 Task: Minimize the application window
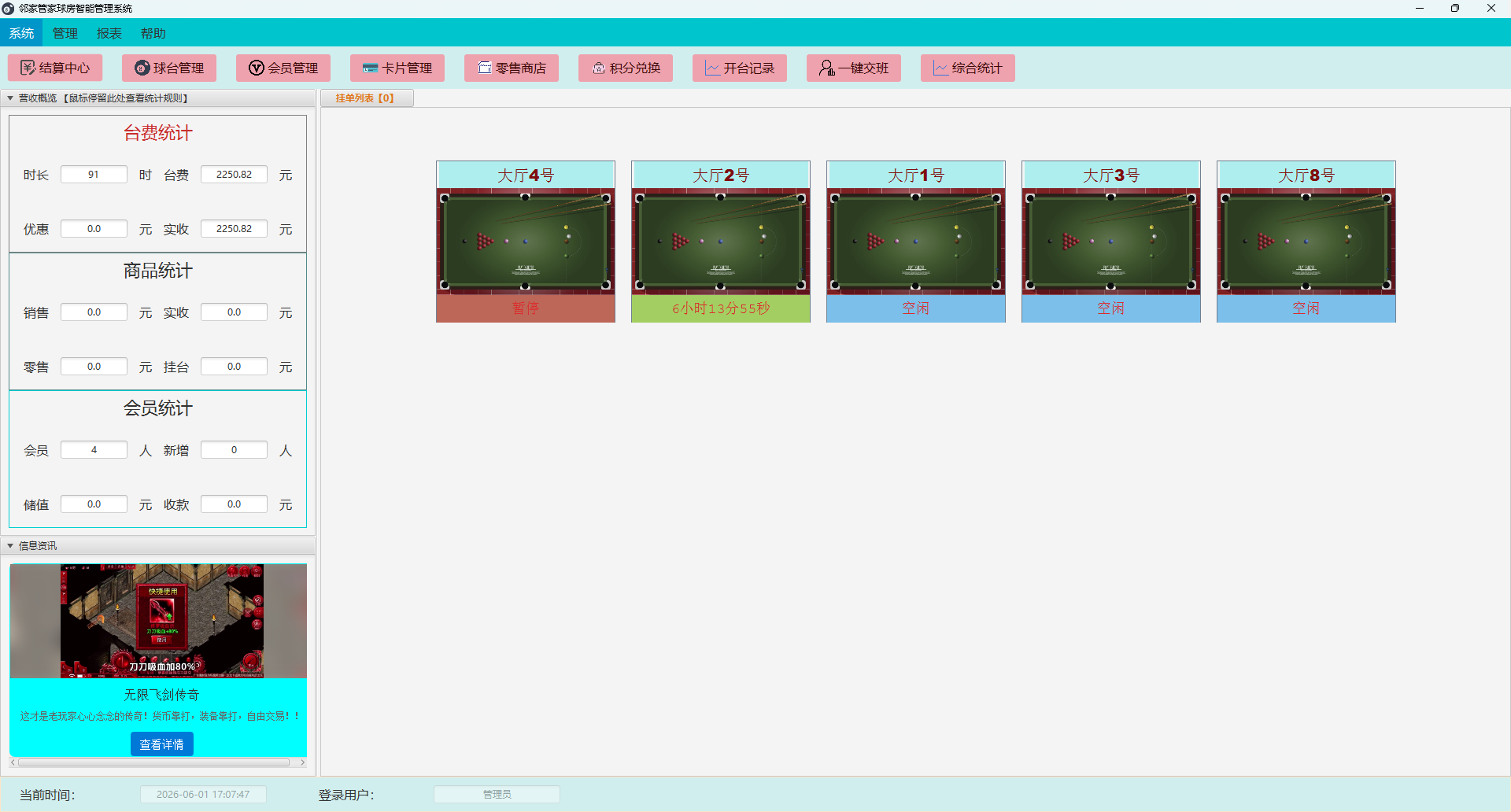click(x=1420, y=9)
